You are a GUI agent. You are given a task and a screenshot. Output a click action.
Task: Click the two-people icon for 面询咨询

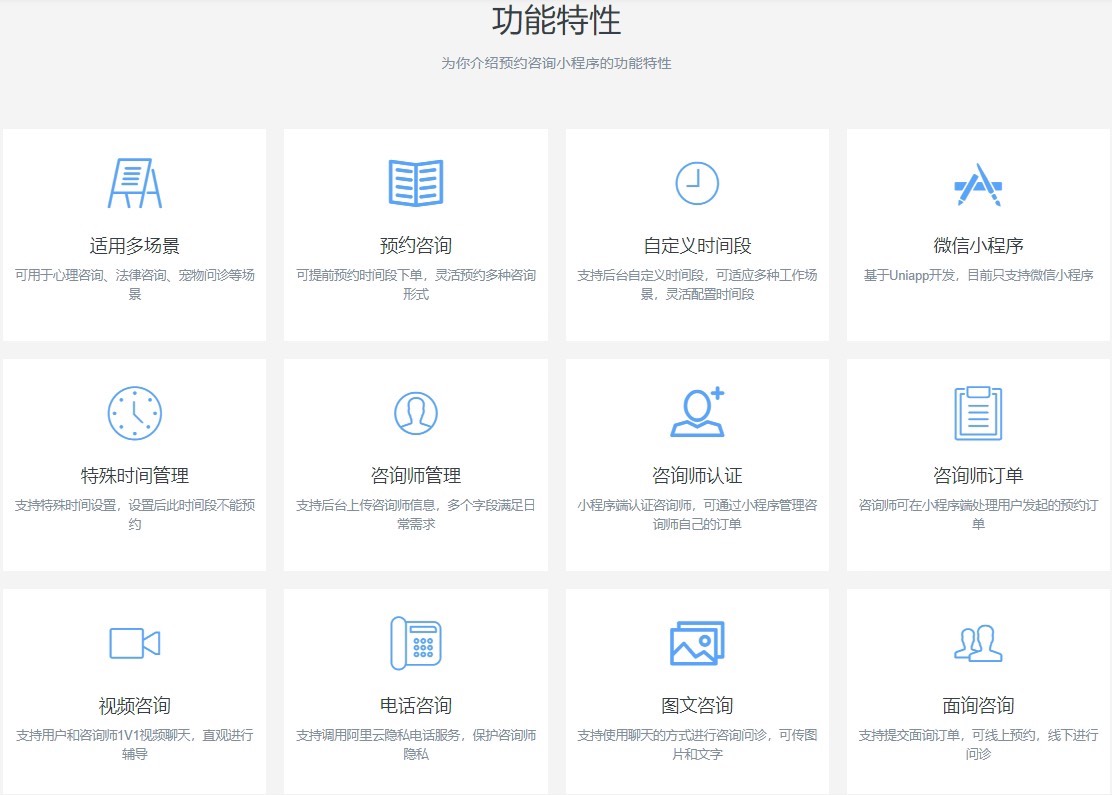click(x=978, y=643)
